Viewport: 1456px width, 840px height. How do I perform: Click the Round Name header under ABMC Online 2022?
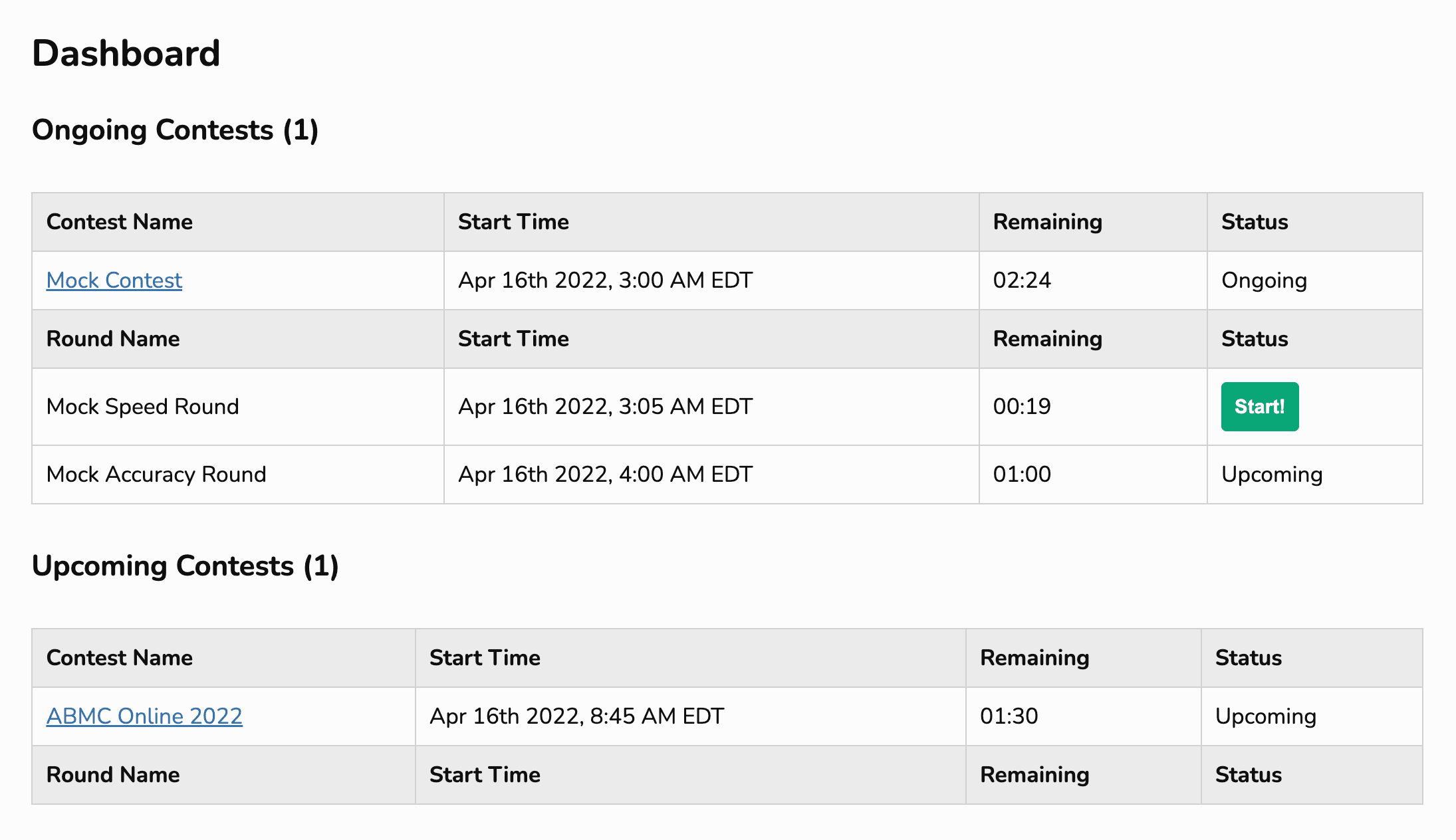(113, 775)
